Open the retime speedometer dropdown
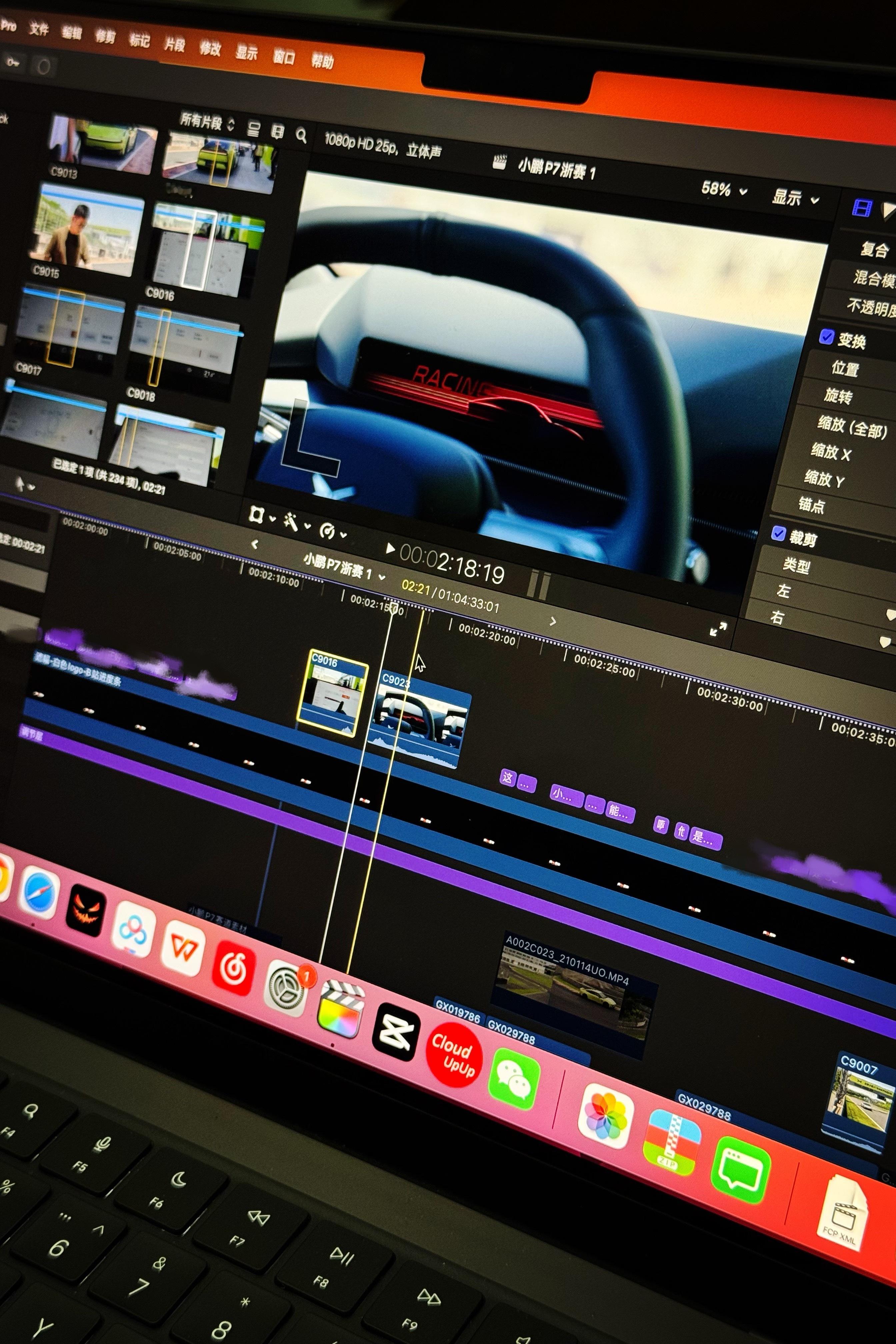The width and height of the screenshot is (896, 1344). (x=333, y=532)
